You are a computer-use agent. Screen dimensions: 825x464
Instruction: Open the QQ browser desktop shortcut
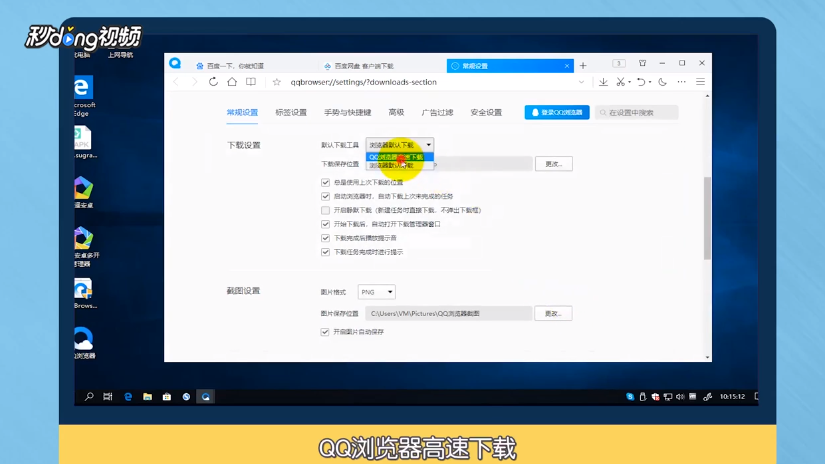click(x=84, y=342)
